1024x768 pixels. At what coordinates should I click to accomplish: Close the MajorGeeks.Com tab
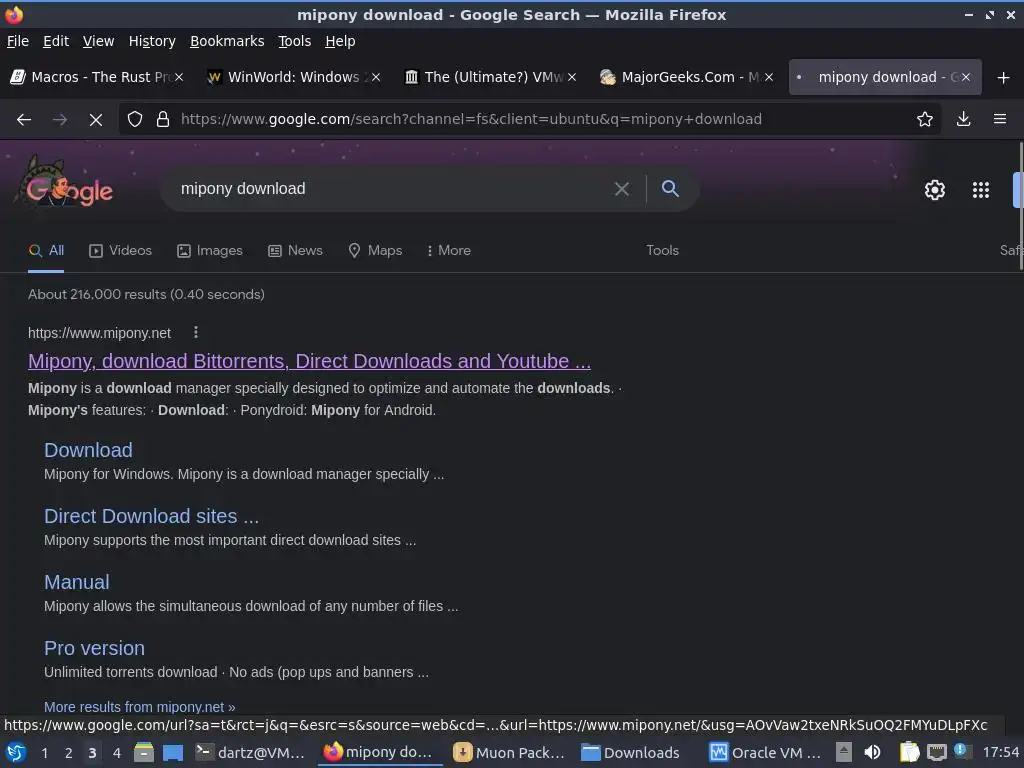(769, 77)
